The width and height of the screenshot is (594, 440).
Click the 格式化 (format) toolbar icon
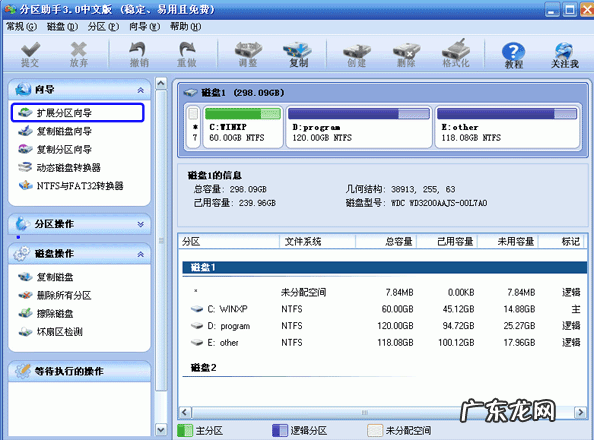click(456, 53)
